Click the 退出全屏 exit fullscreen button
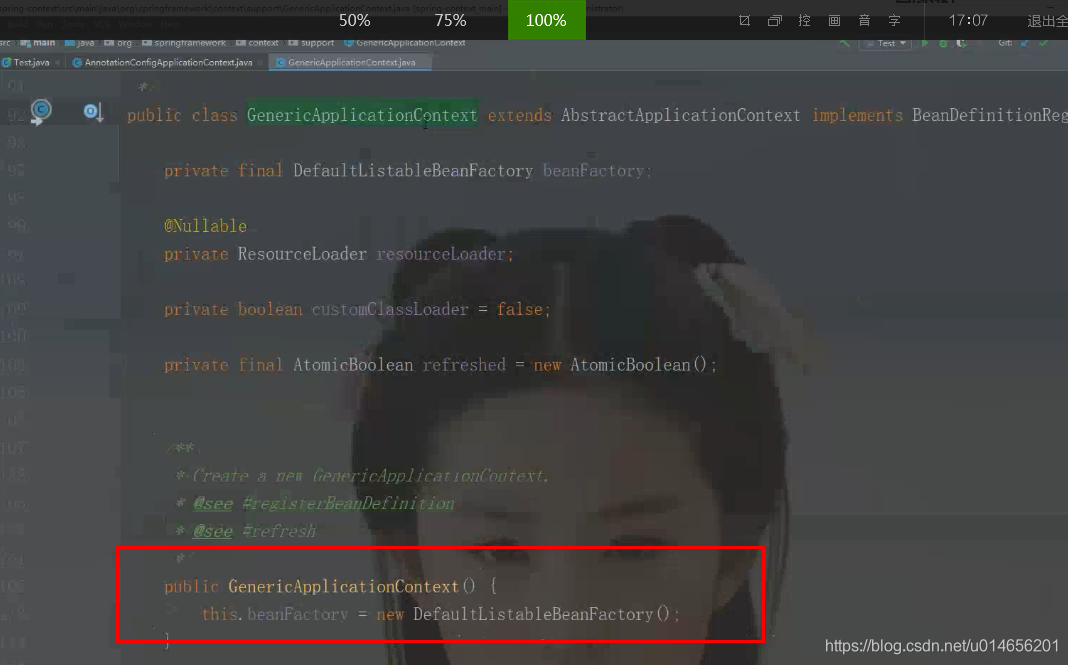Screen dimensions: 1068x665 click(1048, 21)
